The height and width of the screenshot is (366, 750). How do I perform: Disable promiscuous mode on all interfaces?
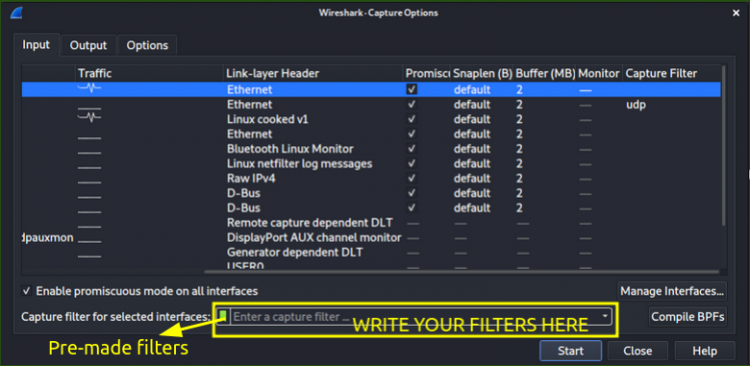coord(27,291)
